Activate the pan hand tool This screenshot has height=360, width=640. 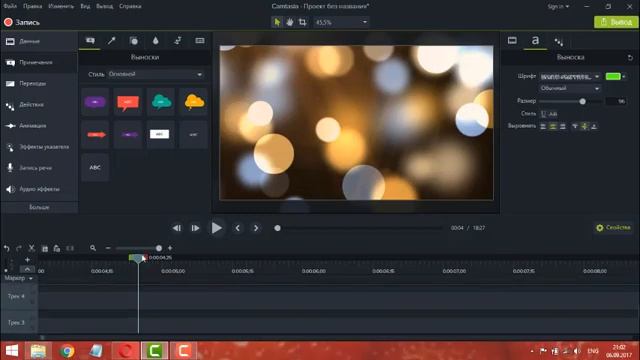tap(290, 22)
